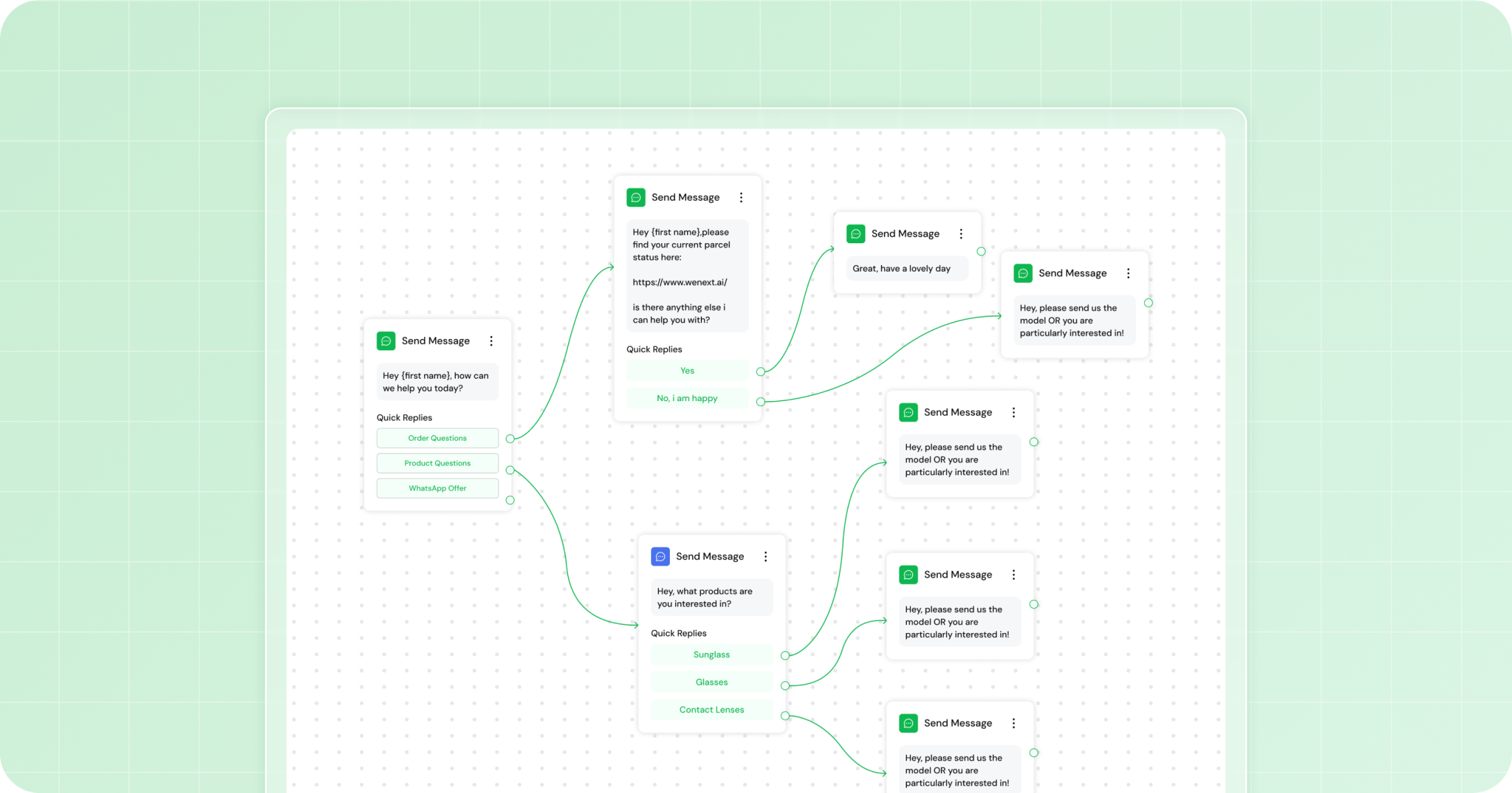Open three-dot menu on 'how can we help' node
Viewport: 1512px width, 793px height.
(x=491, y=341)
